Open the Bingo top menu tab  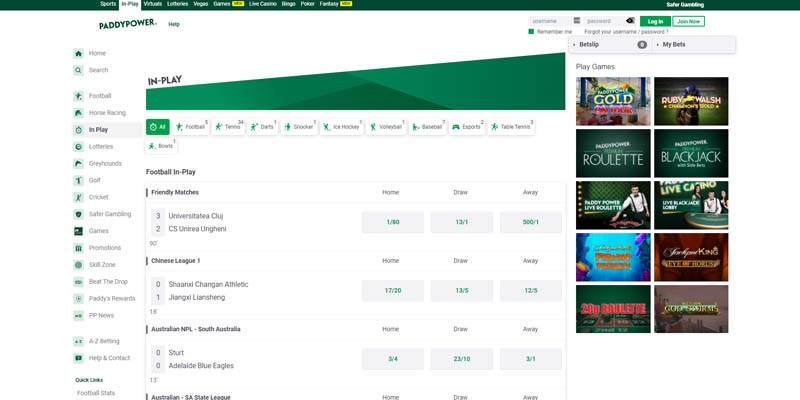click(x=288, y=4)
